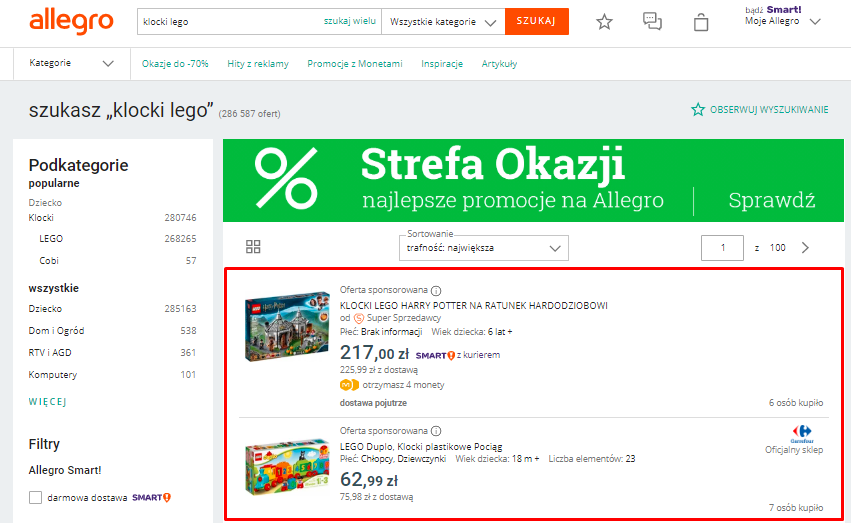Click szukaj wielu link

click(350, 21)
